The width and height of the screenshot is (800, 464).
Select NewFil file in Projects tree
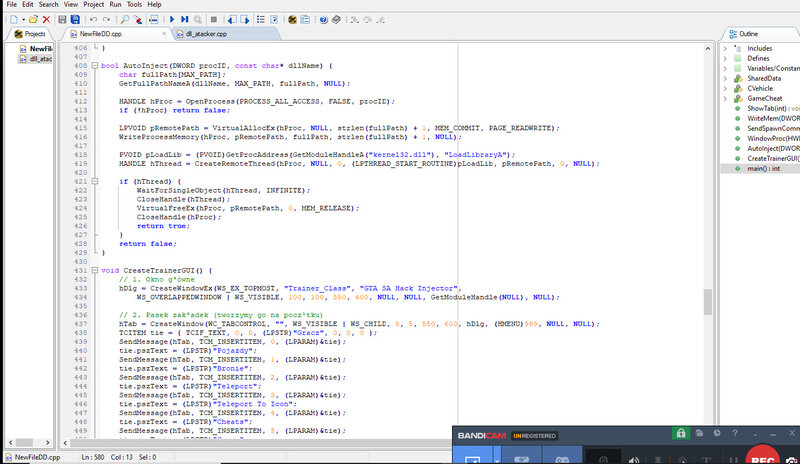(x=36, y=48)
